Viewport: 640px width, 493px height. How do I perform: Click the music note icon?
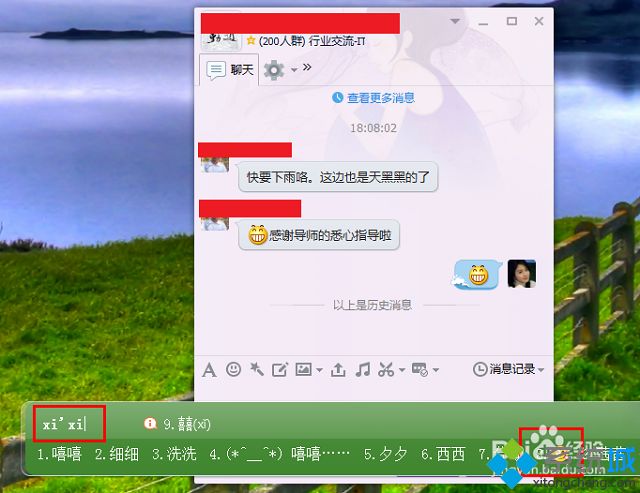[x=362, y=369]
